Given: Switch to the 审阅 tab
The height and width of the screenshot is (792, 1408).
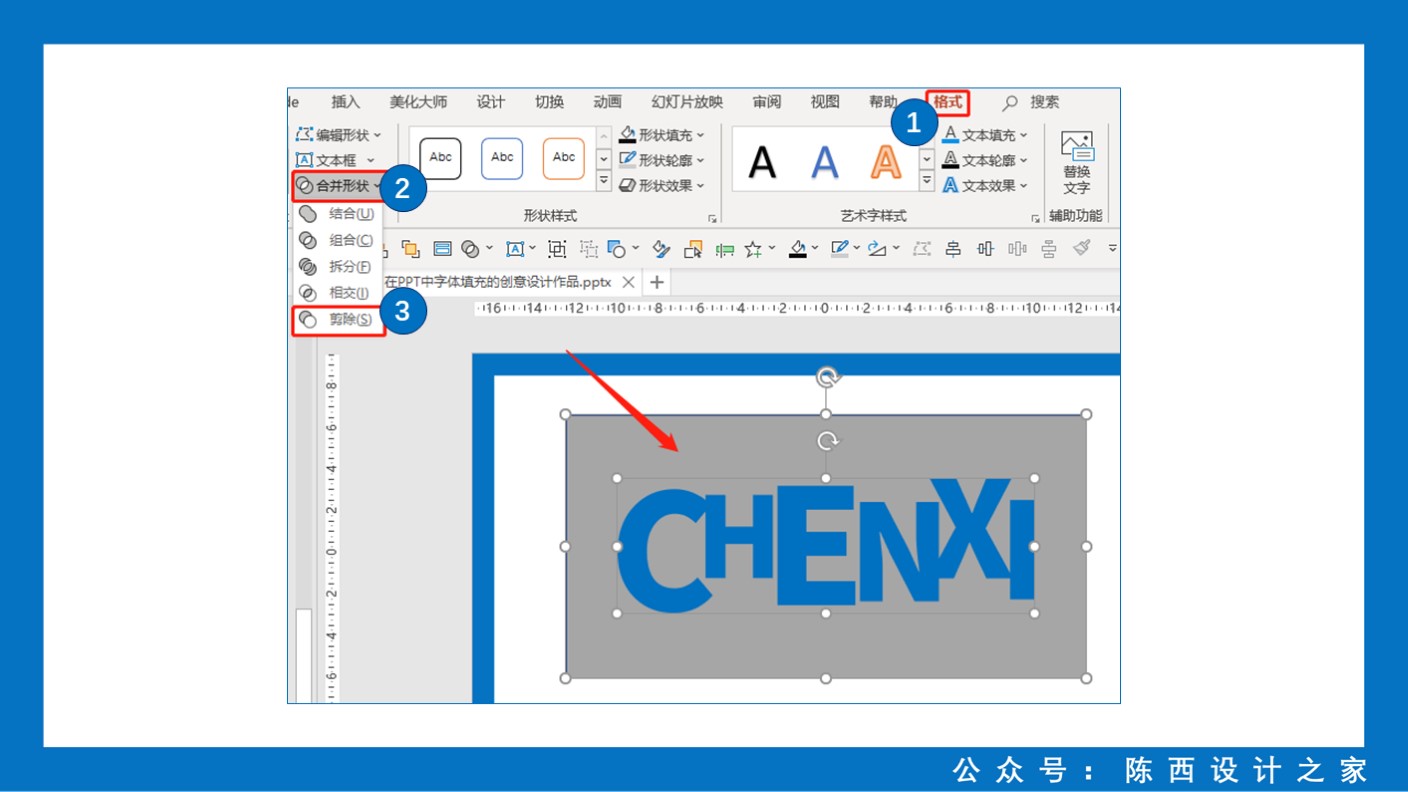Looking at the screenshot, I should pos(767,102).
